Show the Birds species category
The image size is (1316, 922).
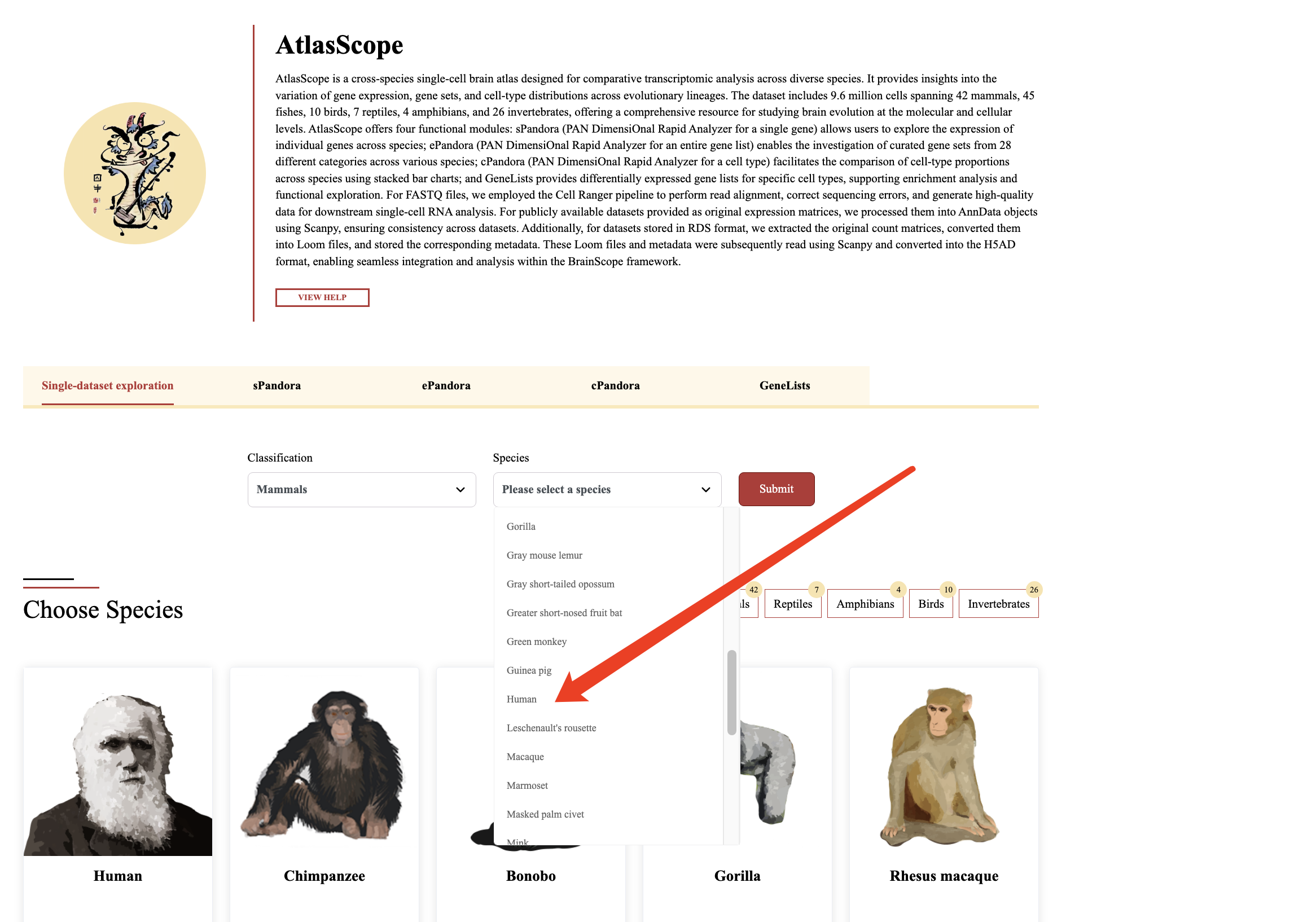point(931,603)
